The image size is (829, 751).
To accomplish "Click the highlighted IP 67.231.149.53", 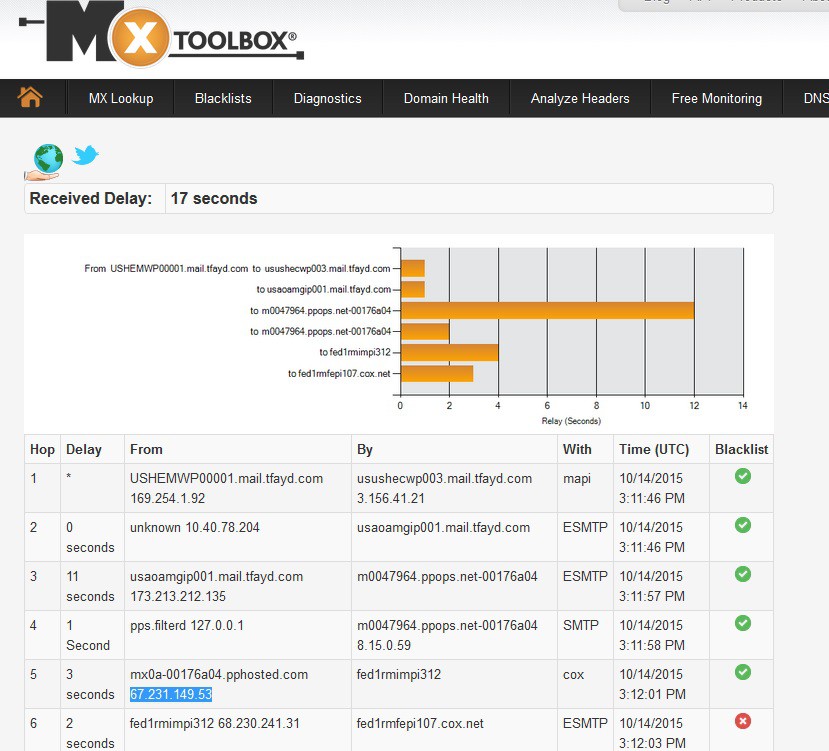I will tap(171, 694).
